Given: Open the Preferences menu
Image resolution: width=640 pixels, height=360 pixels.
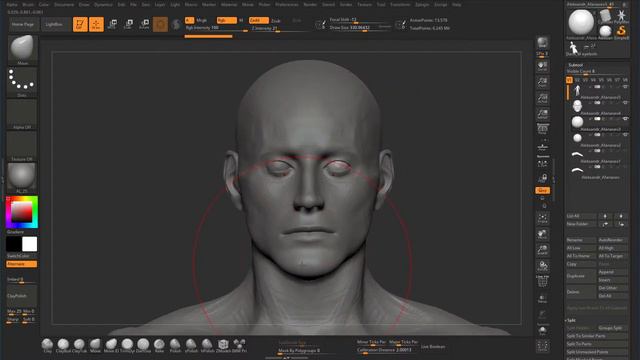Looking at the screenshot, I should click(x=287, y=4).
